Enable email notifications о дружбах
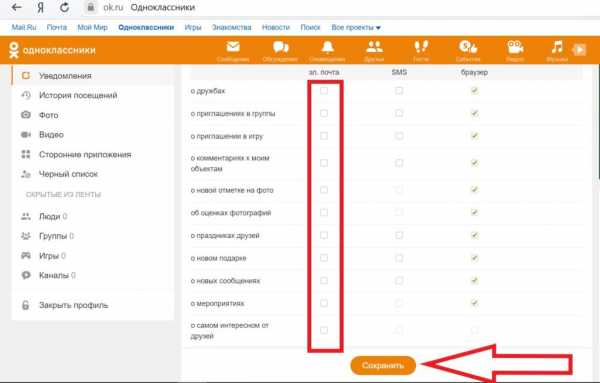 (324, 91)
